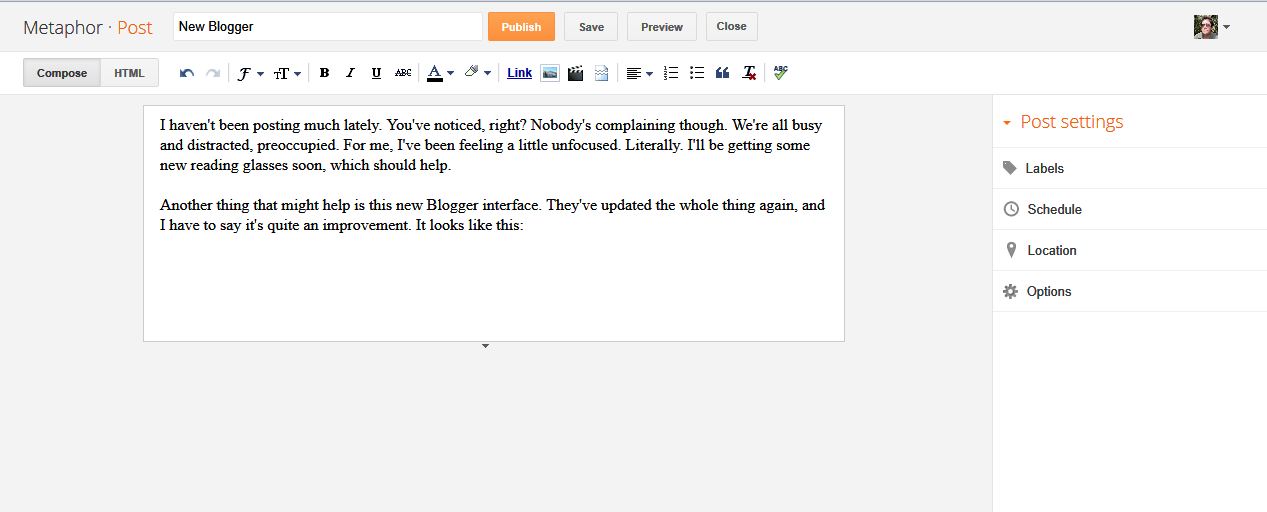Create a numbered list
1267x512 pixels.
[671, 73]
